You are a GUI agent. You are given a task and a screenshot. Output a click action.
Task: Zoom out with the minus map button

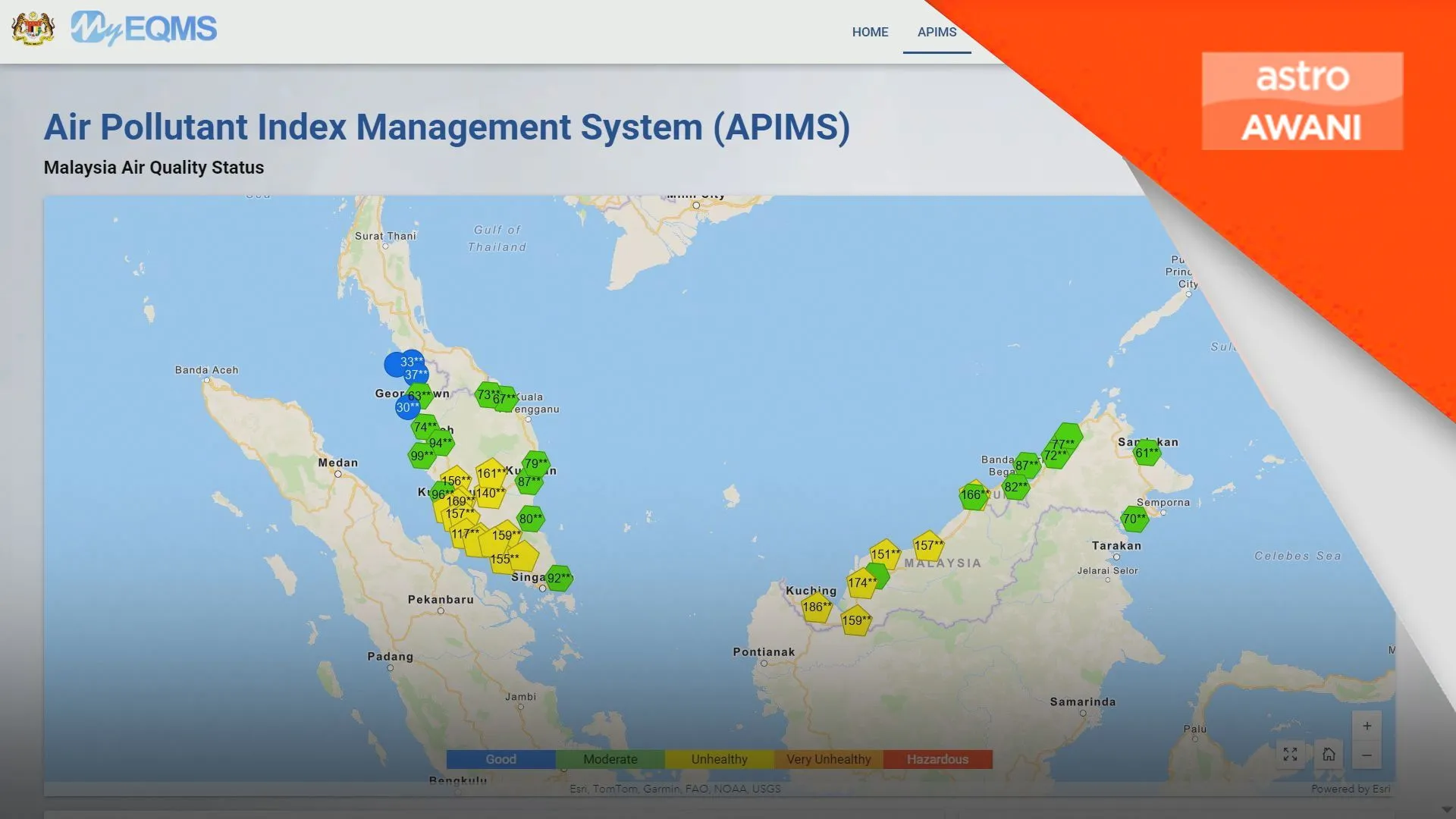(x=1367, y=755)
